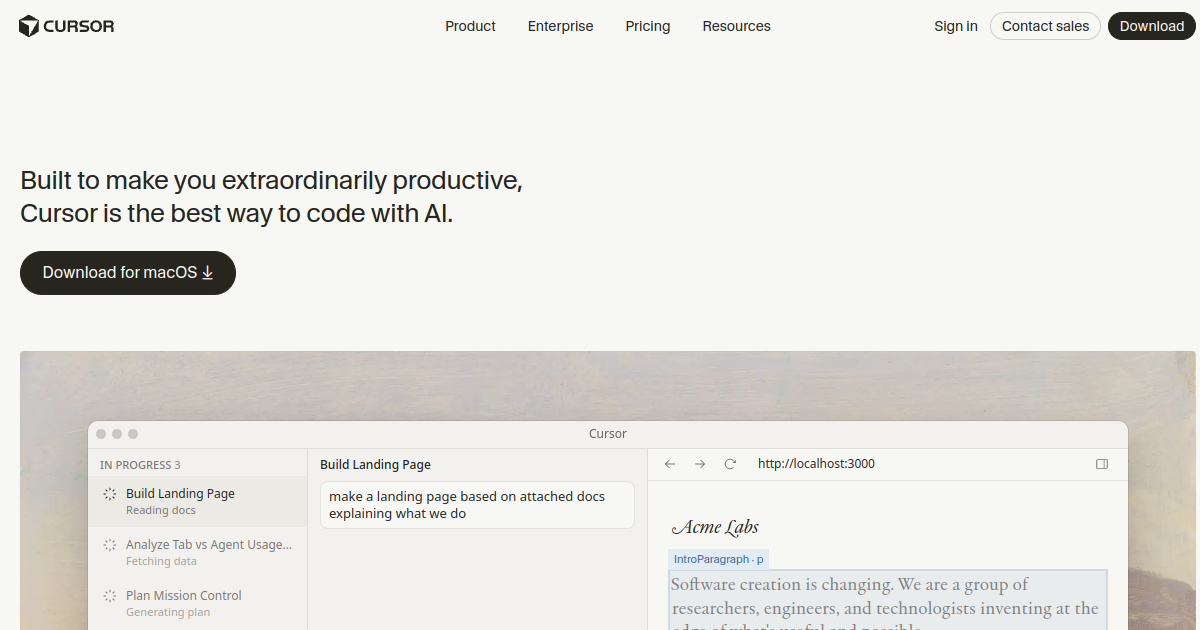1200x630 pixels.
Task: Select the Analyze Tab vs Agent Usage task
Action: point(208,545)
